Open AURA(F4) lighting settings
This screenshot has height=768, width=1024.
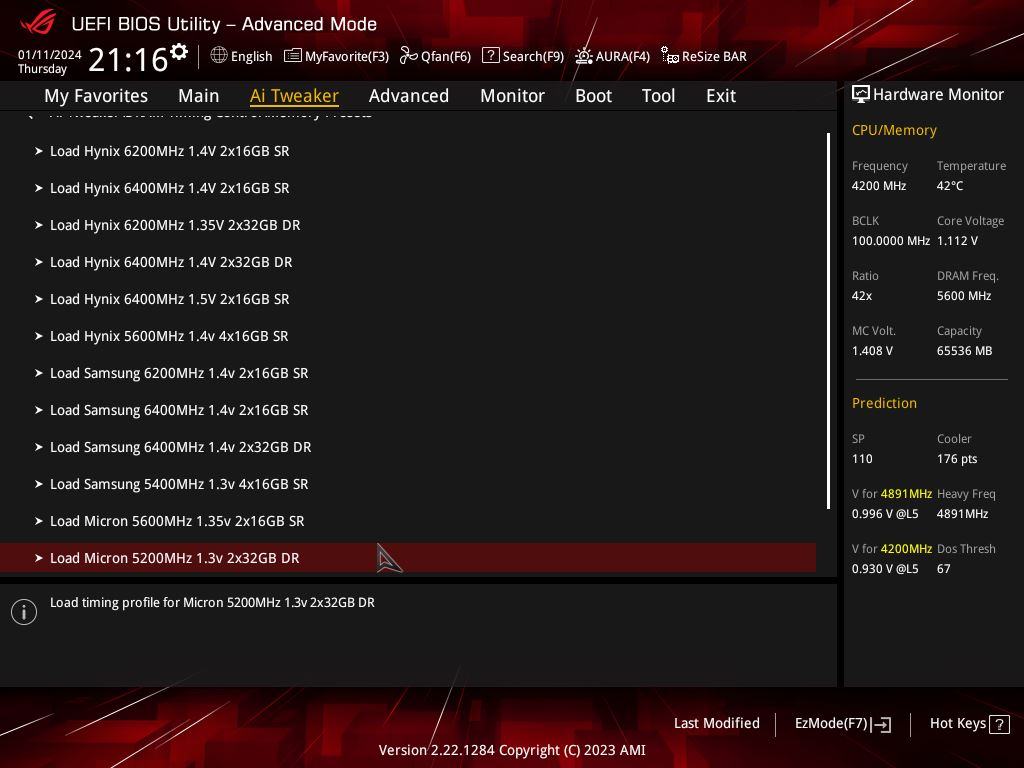tap(622, 56)
